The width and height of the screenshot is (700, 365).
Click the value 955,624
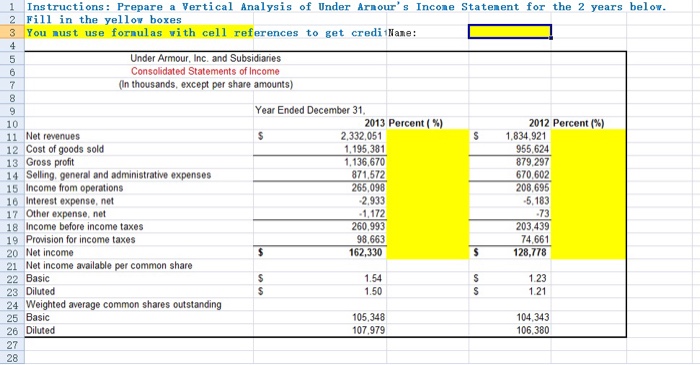(533, 149)
